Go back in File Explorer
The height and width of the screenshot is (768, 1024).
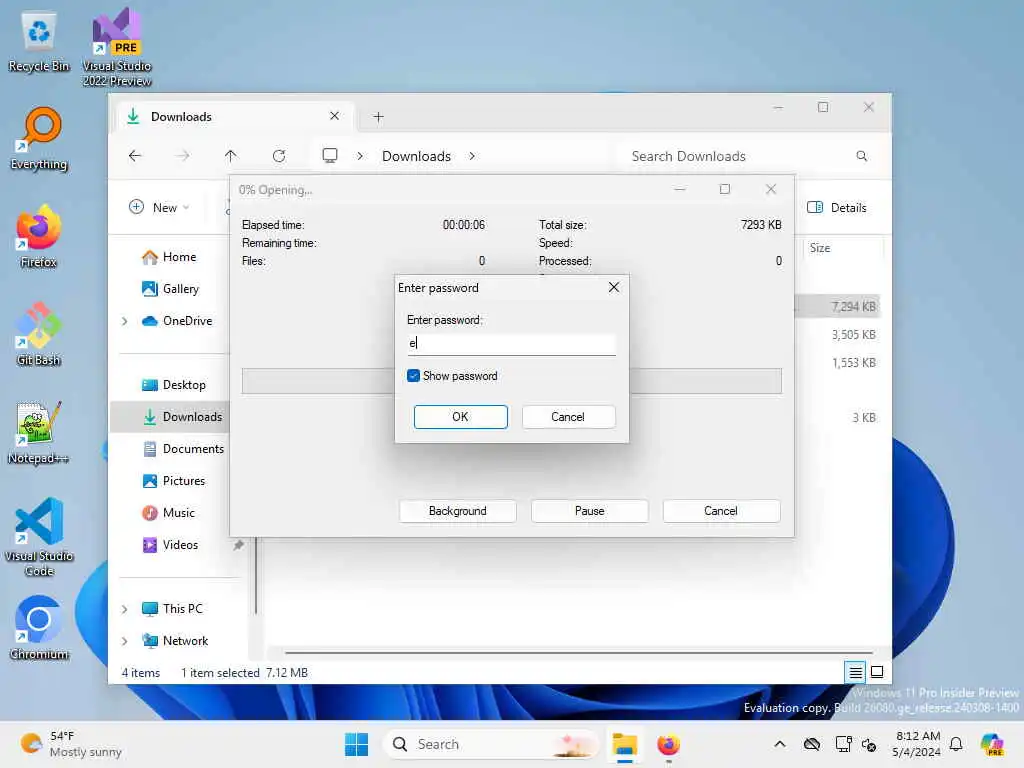tap(135, 156)
